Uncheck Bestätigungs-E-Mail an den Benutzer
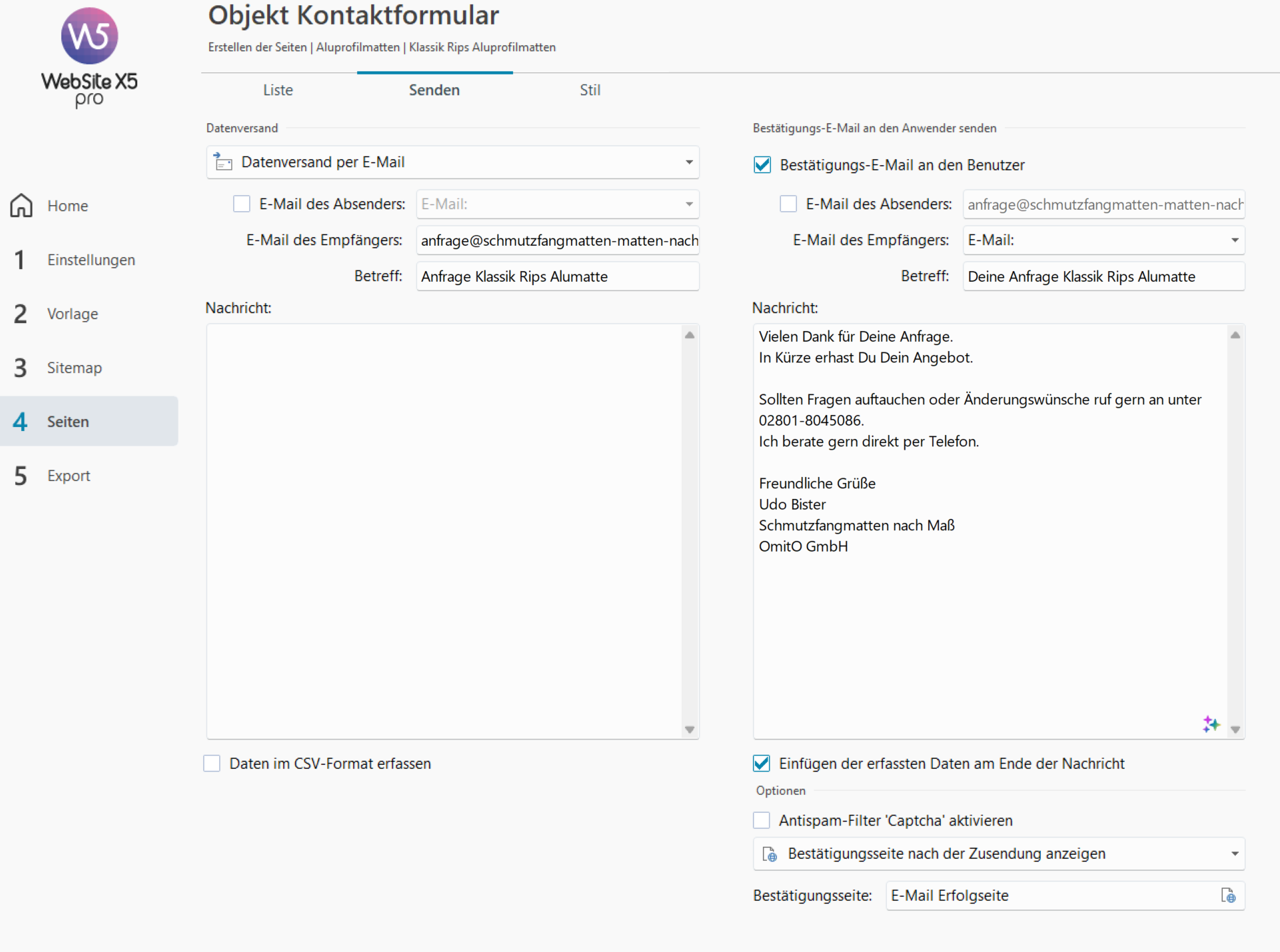Screen dimensions: 1280x952 point(762,165)
